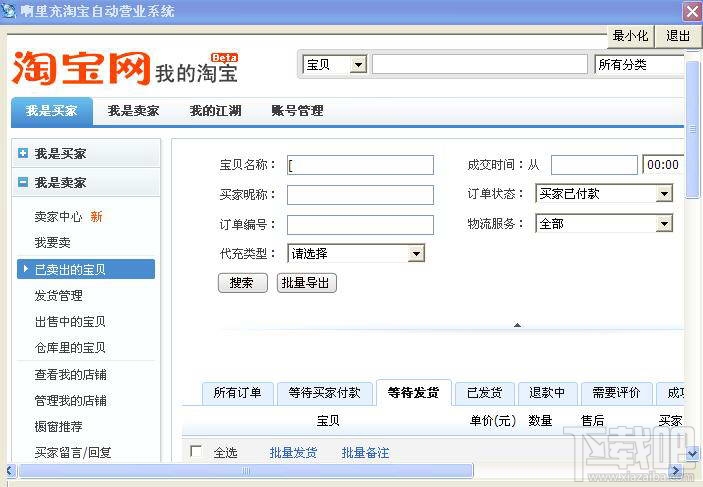Screen dimensions: 703x487
Task: Collapse search panel with the small up arrow
Action: [x=517, y=325]
